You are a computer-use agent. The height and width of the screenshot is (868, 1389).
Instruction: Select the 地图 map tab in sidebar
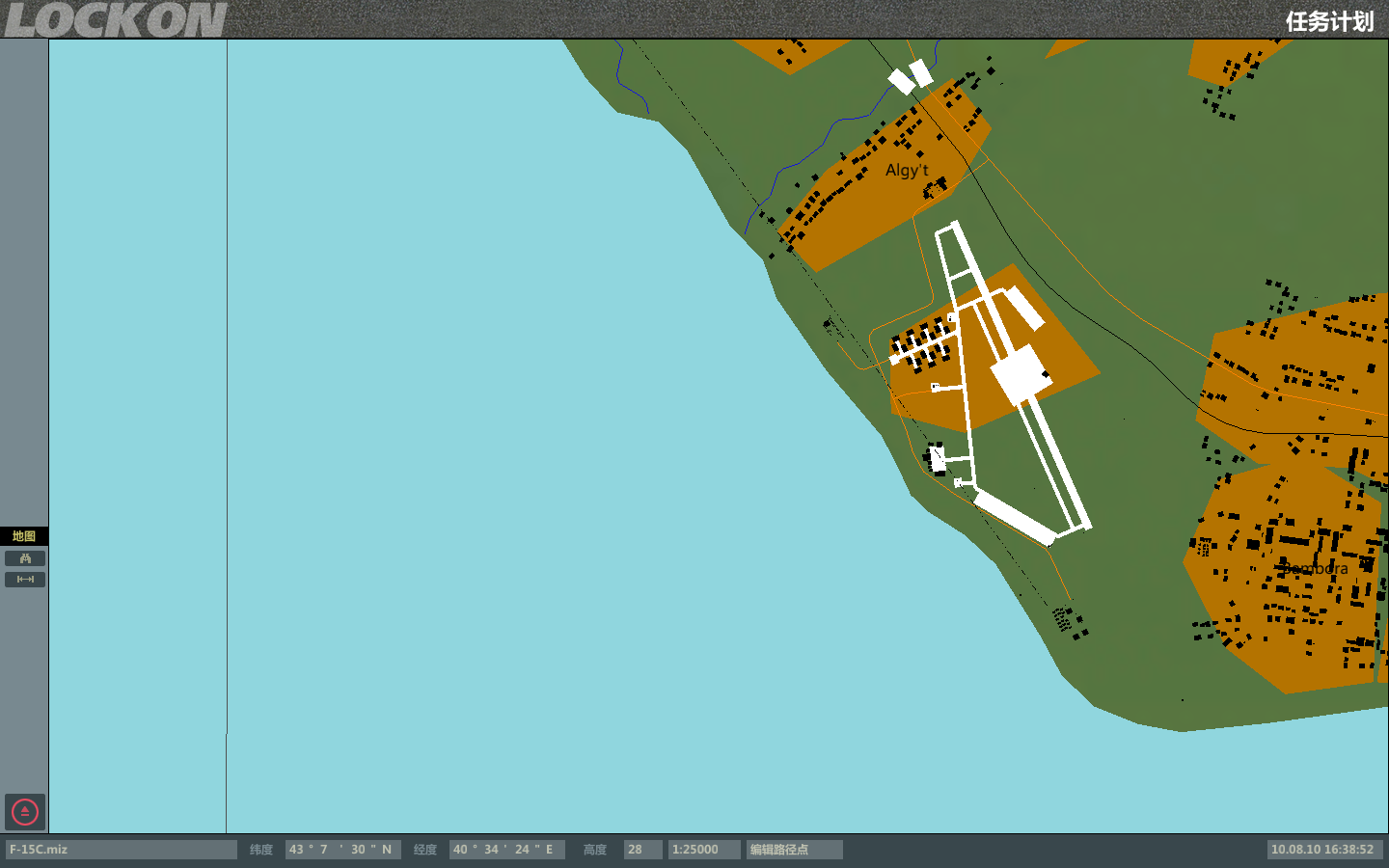[x=24, y=536]
